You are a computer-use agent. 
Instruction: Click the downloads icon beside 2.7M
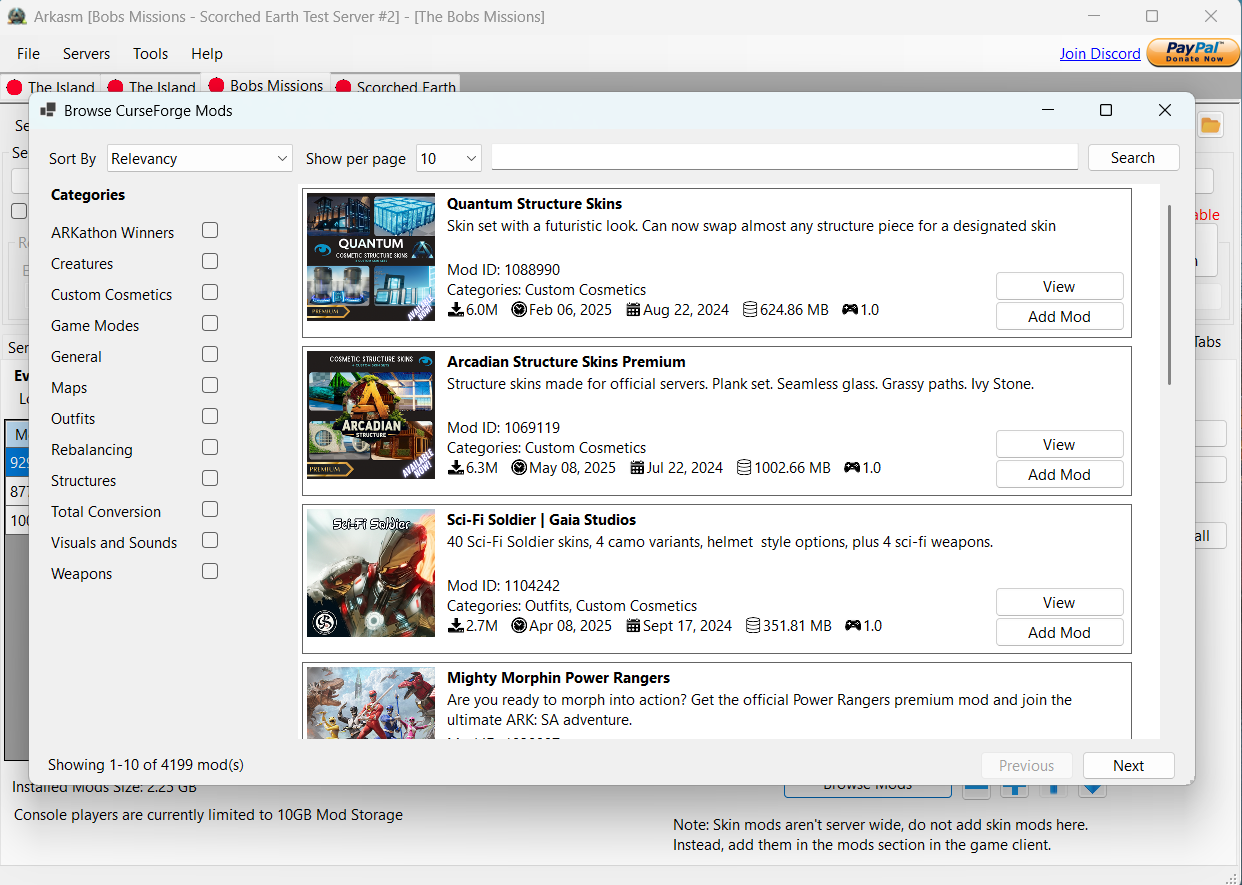tap(456, 626)
